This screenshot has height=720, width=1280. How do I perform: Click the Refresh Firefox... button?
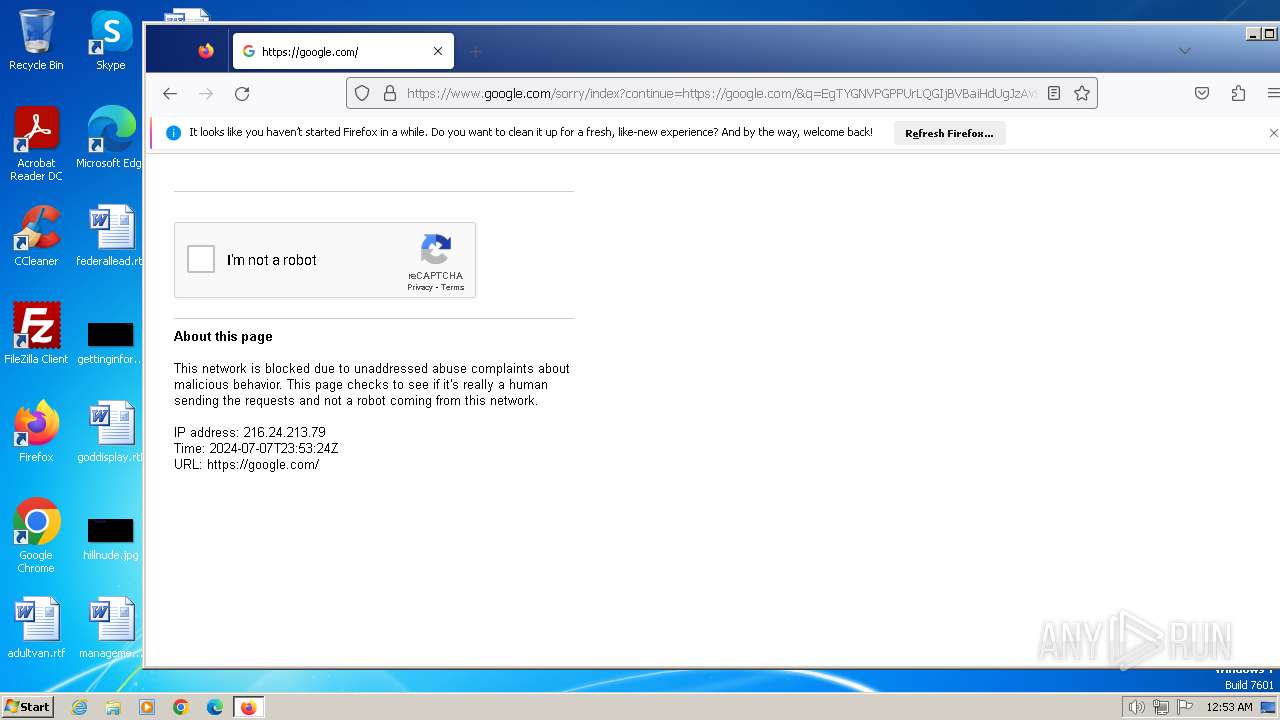(949, 133)
